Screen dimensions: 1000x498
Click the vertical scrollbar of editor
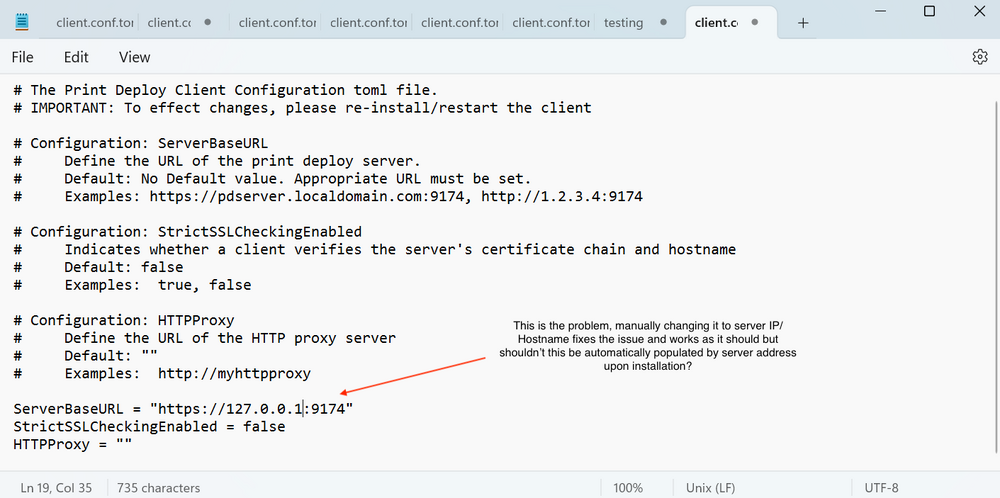tap(996, 274)
